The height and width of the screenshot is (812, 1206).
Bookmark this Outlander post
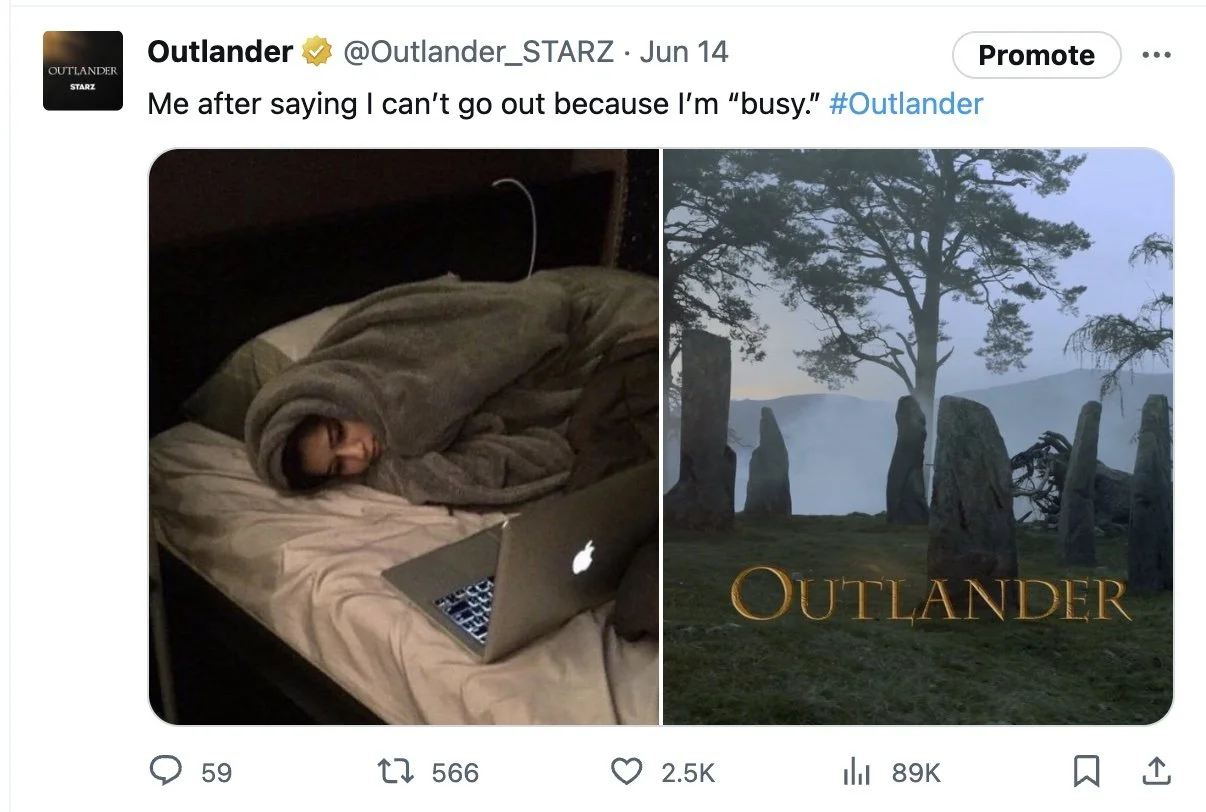tap(1086, 771)
